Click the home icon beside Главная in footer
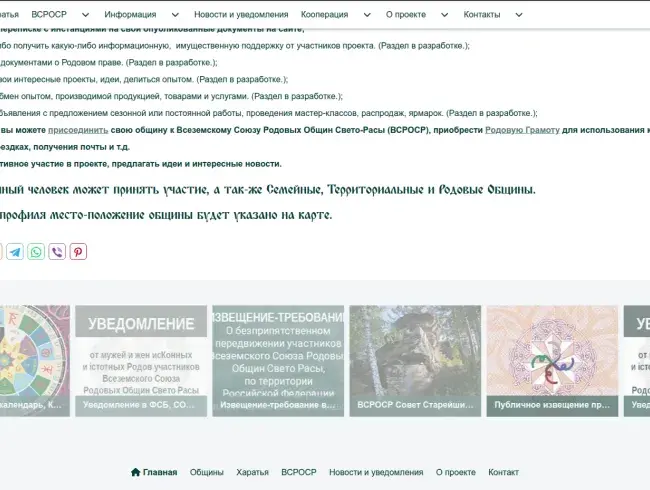This screenshot has width=650, height=490. point(135,472)
